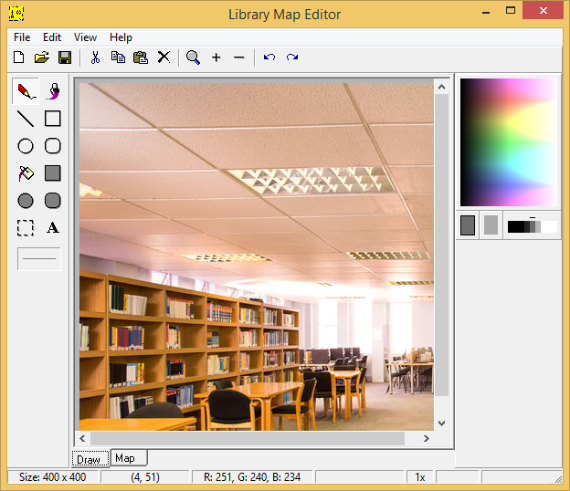Activate the dashed Selection tool
This screenshot has width=570, height=491.
click(x=25, y=228)
